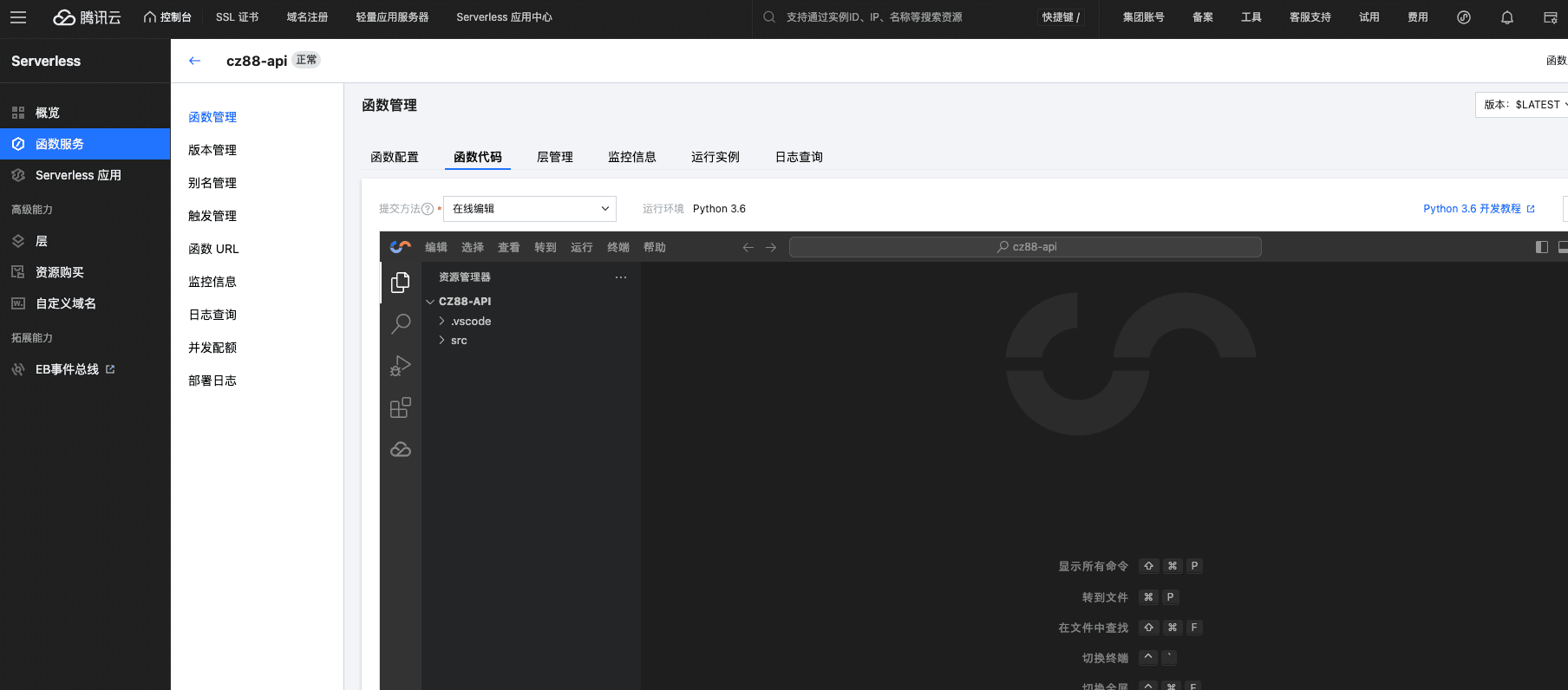
Task: Open the Explorer icon in editor activity bar
Action: (x=400, y=283)
